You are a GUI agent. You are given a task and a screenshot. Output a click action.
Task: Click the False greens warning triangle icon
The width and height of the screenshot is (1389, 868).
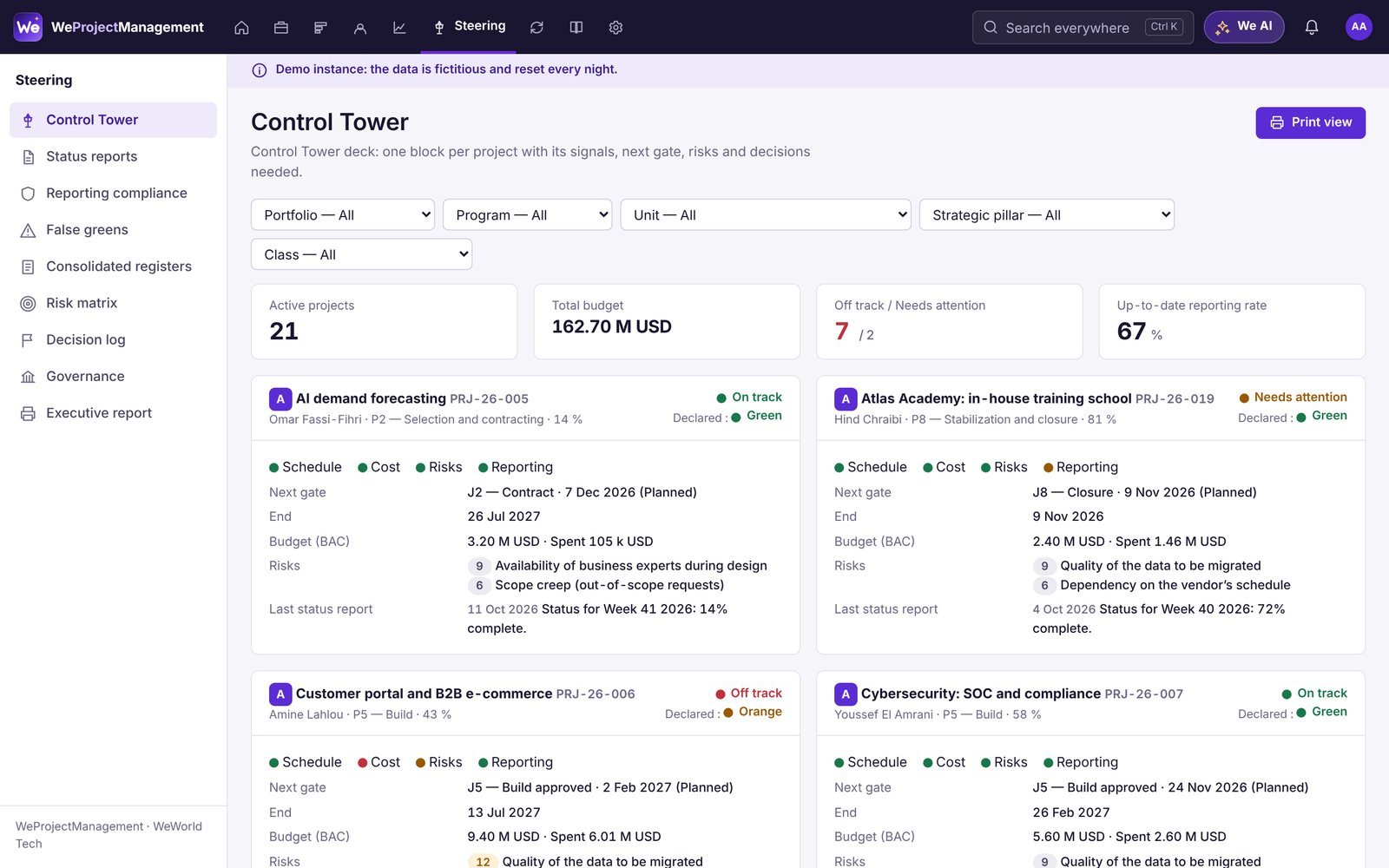(28, 230)
